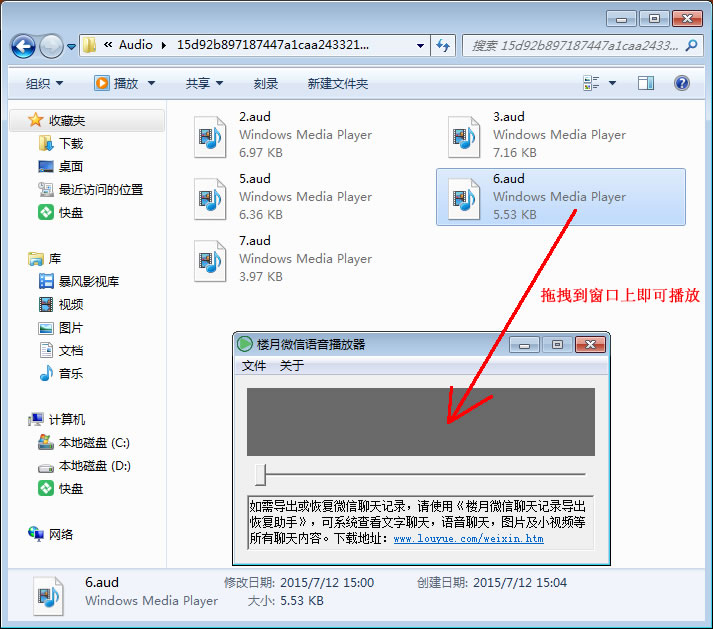The image size is (713, 629).
Task: Open the 共享 dropdown menu
Action: [x=204, y=83]
